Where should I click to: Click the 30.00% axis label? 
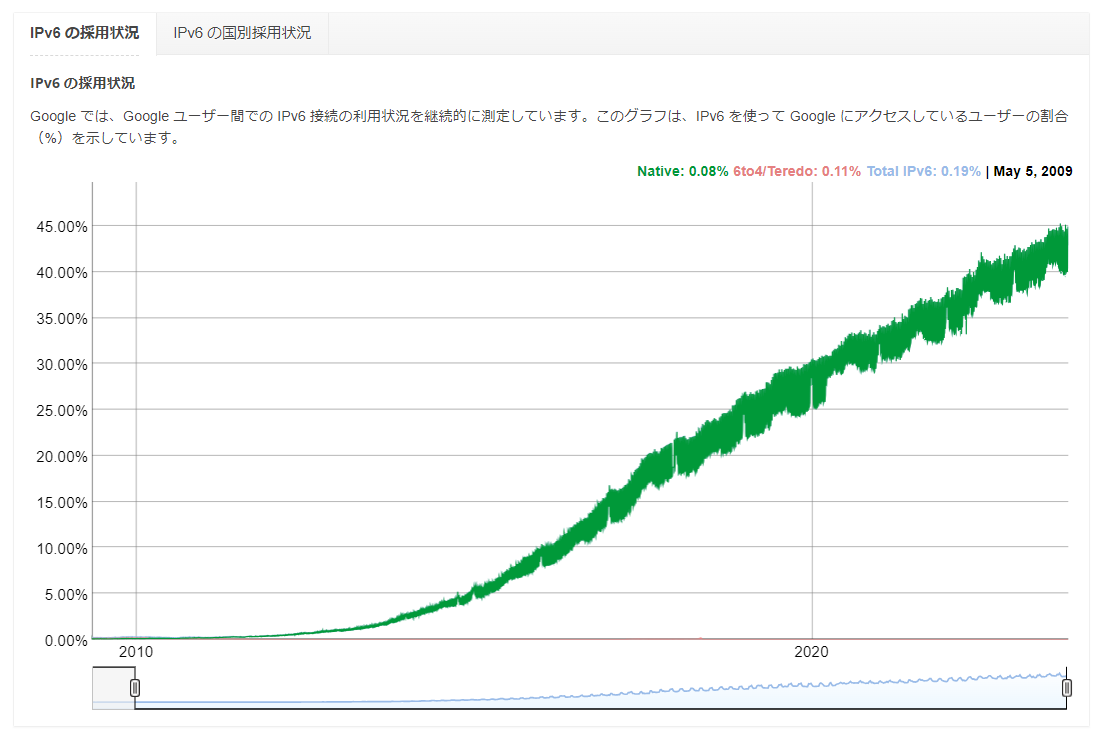62,365
